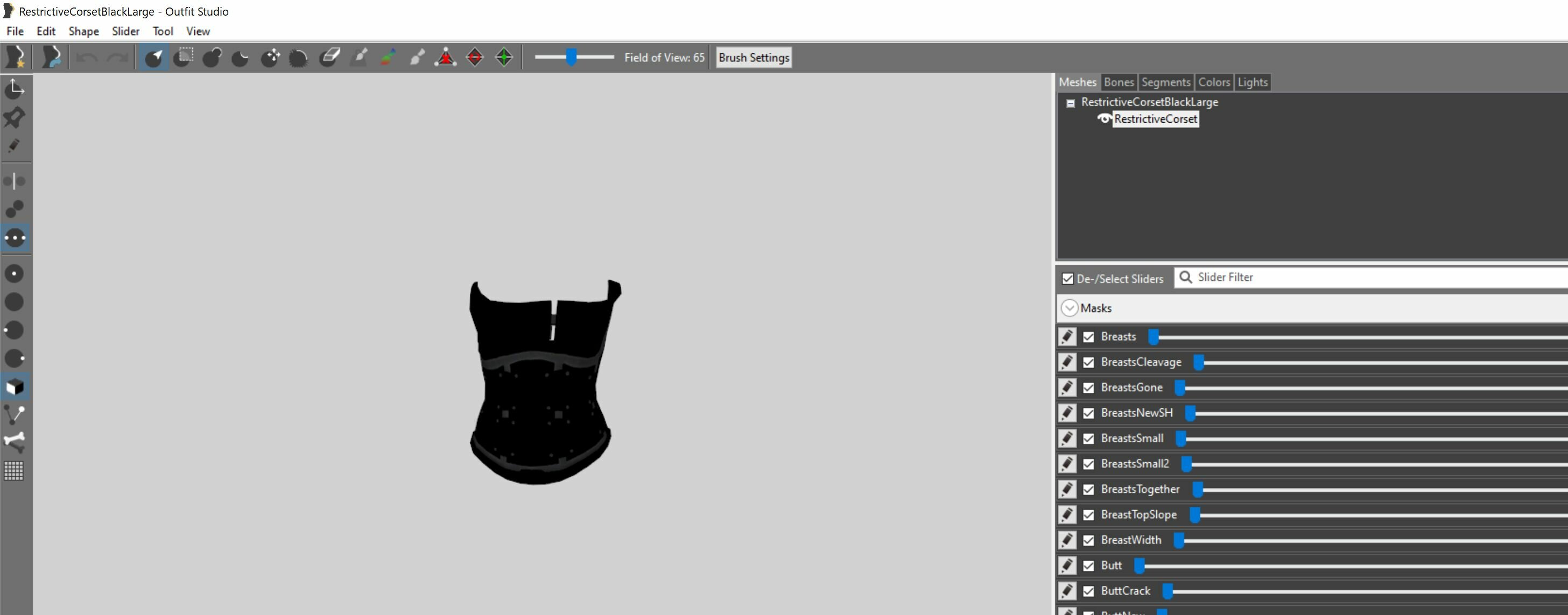Switch to the Lights tab
Viewport: 1568px width, 615px height.
click(1252, 82)
